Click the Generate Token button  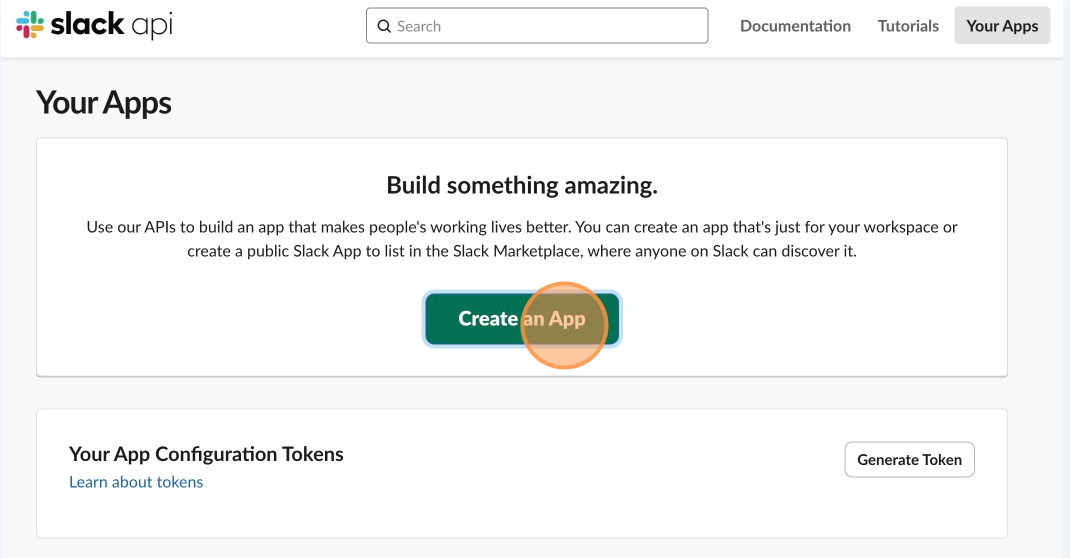[909, 460]
